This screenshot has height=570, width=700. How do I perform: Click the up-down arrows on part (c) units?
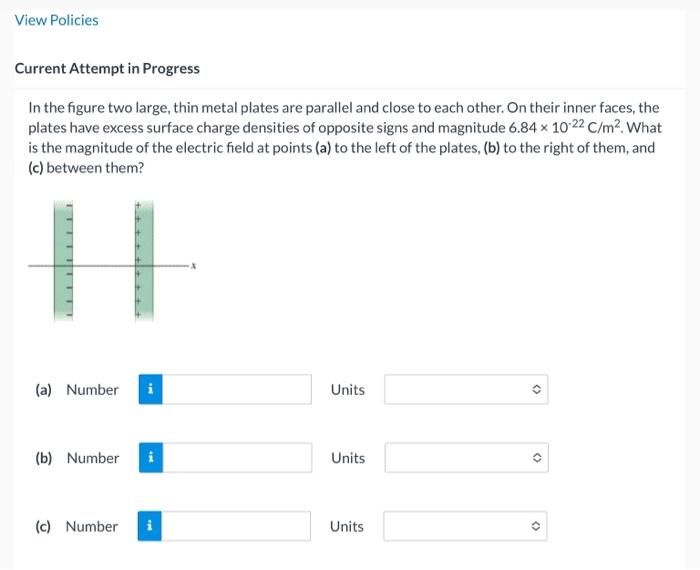(x=536, y=526)
